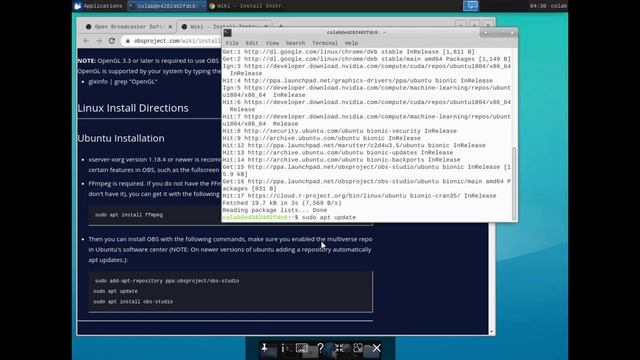Image resolution: width=640 pixels, height=360 pixels.
Task: Click the clock showing 04:30
Action: click(538, 6)
